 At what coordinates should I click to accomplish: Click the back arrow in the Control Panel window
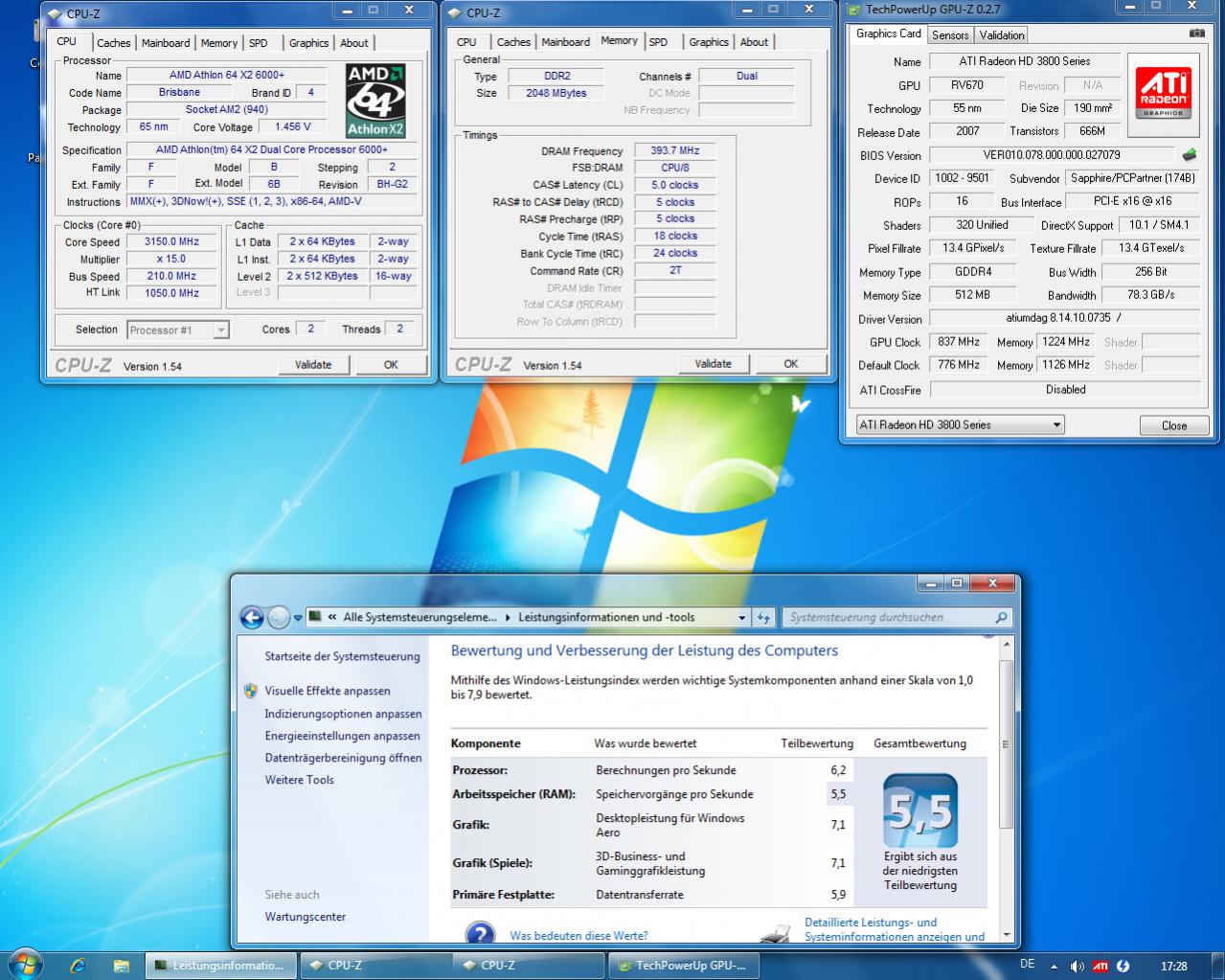click(252, 618)
